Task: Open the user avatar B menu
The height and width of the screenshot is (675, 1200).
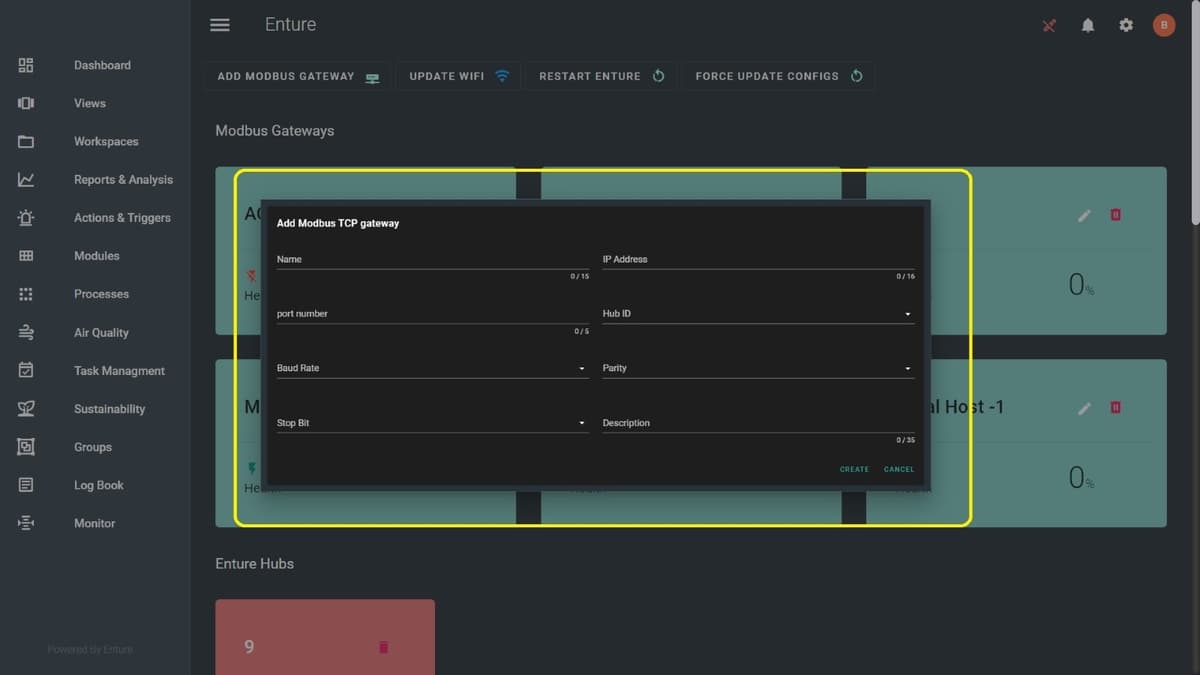Action: click(x=1164, y=26)
